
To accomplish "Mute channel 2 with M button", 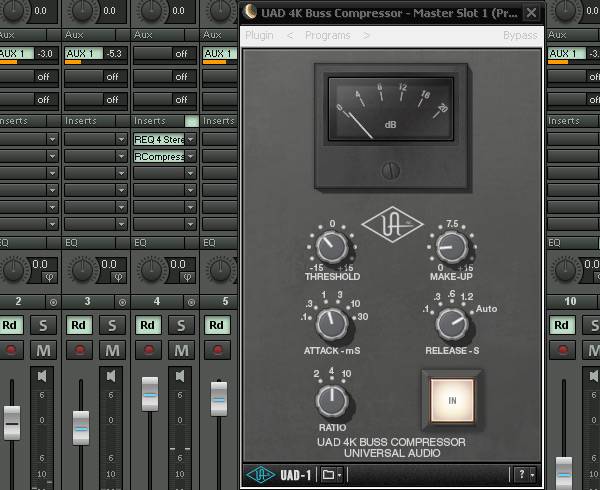I will click(43, 350).
